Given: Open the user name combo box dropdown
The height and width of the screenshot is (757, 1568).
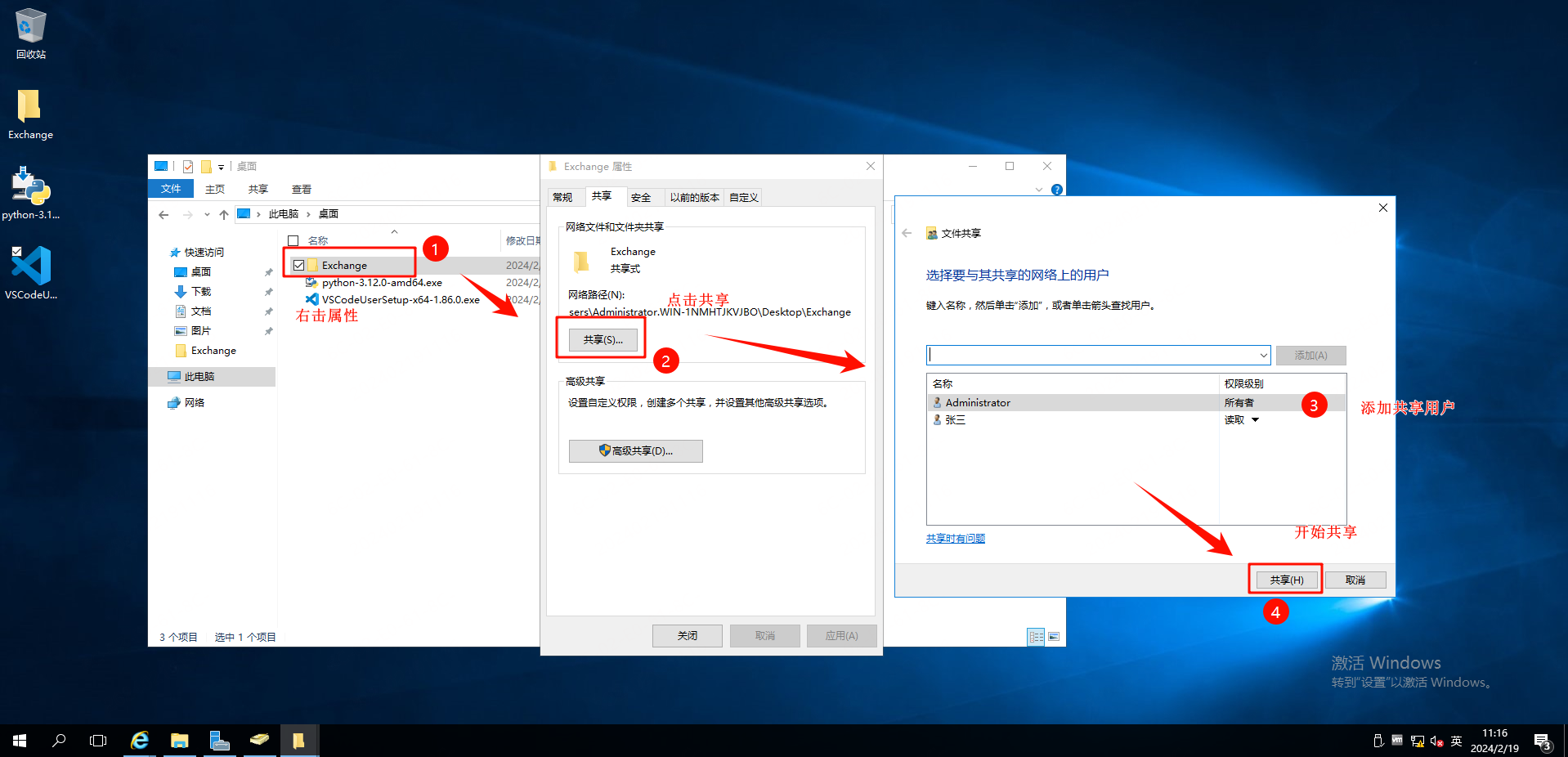Looking at the screenshot, I should (1263, 356).
